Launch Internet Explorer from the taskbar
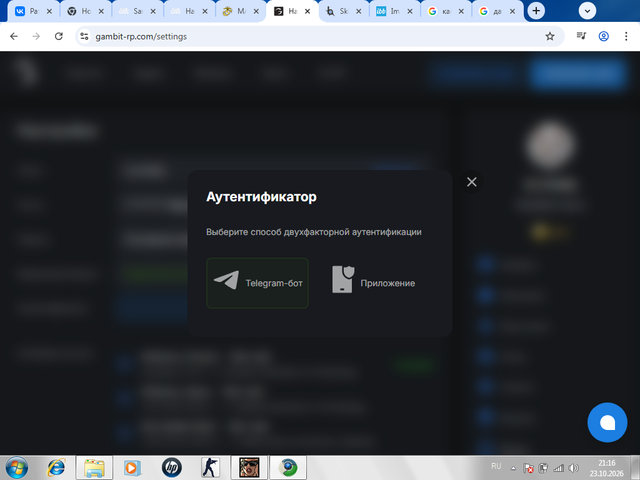640x480 pixels. (56, 467)
